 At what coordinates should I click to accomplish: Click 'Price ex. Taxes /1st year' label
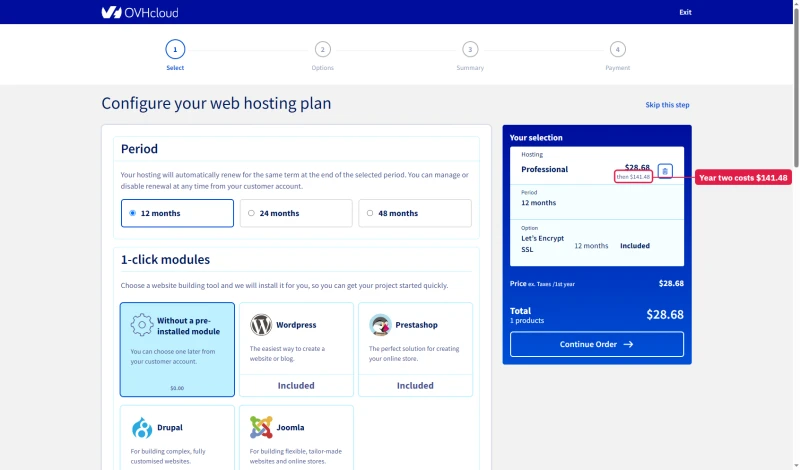(x=542, y=284)
